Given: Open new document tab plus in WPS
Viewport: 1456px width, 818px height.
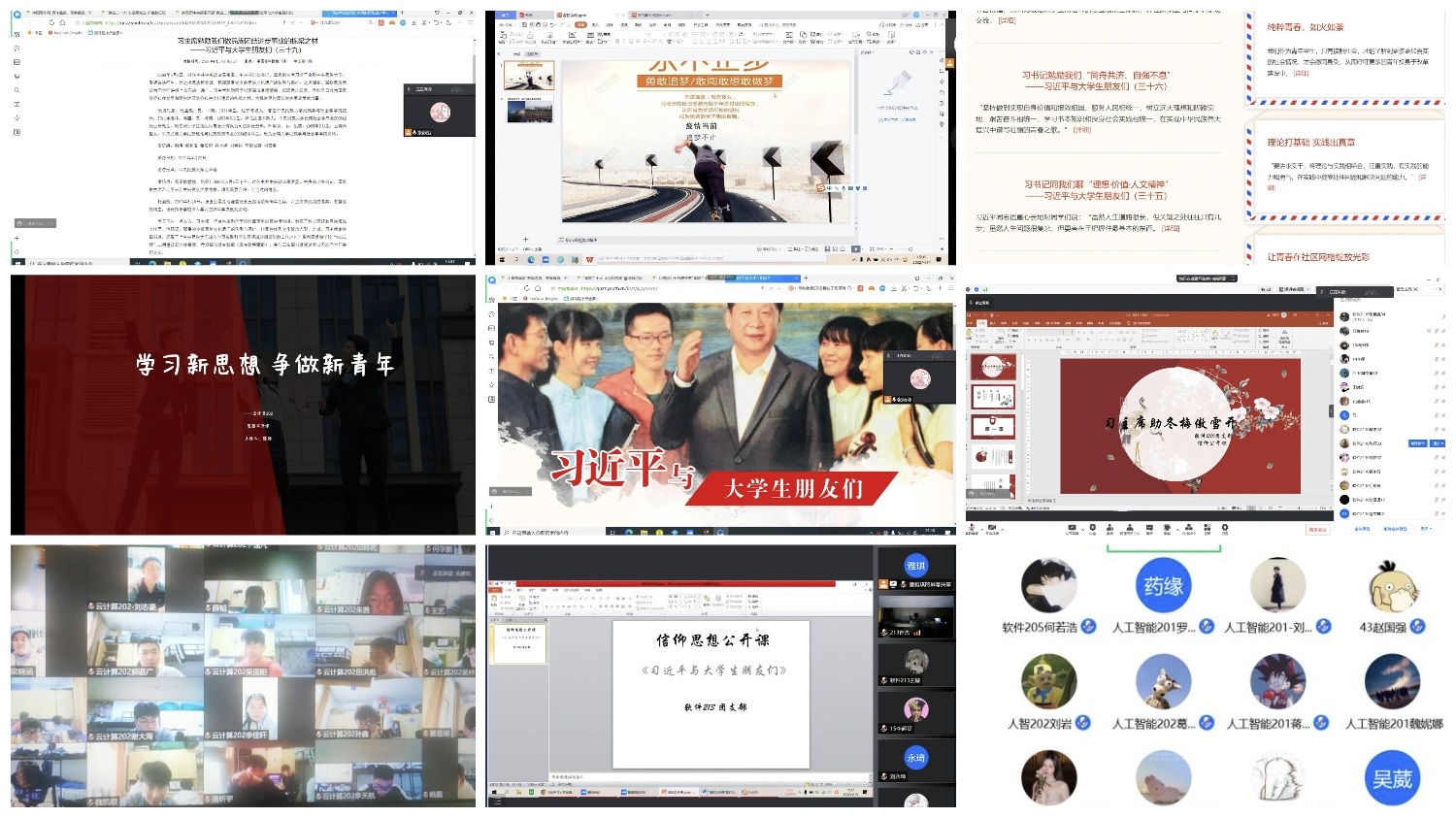Looking at the screenshot, I should coord(707,16).
